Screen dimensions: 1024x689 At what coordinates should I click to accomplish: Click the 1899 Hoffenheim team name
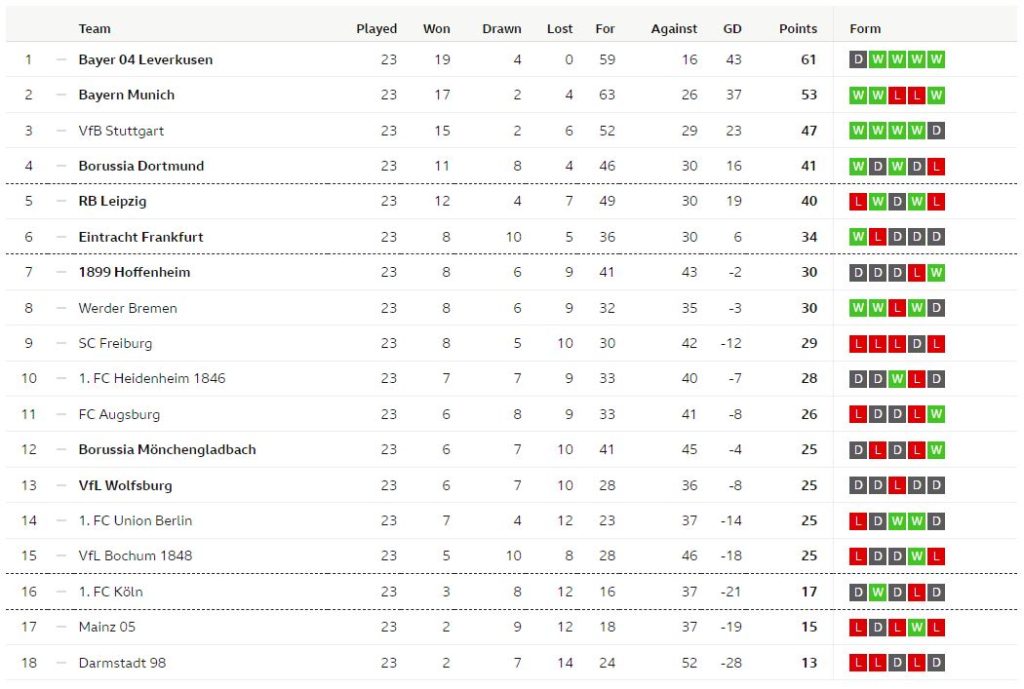coord(134,273)
